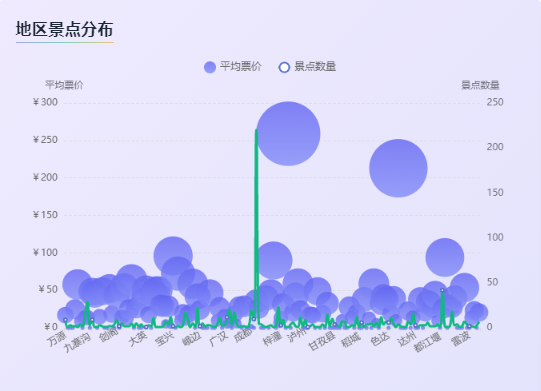
Task: Click the 泸州 axis label
Action: 297,335
